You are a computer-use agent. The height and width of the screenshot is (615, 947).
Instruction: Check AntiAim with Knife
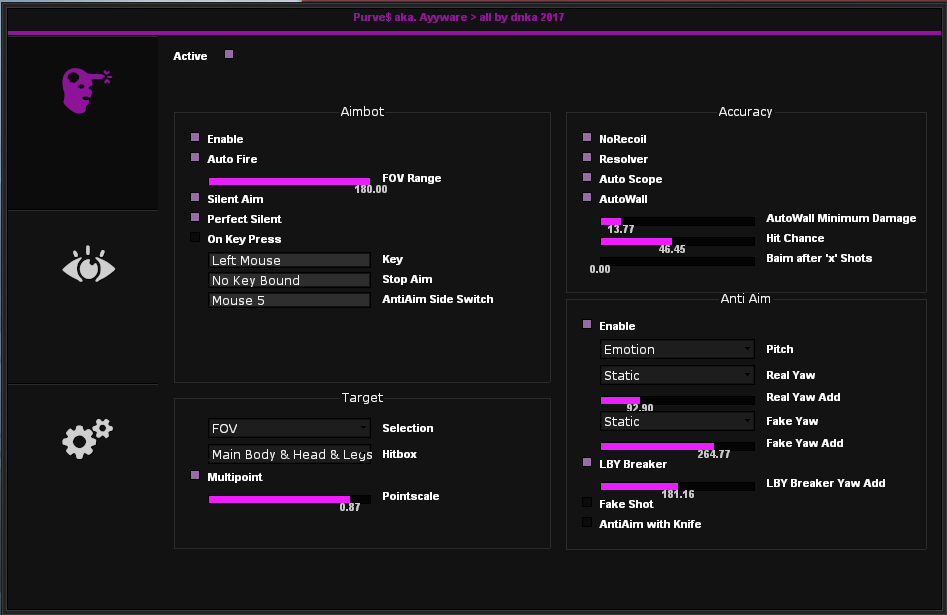click(x=587, y=522)
